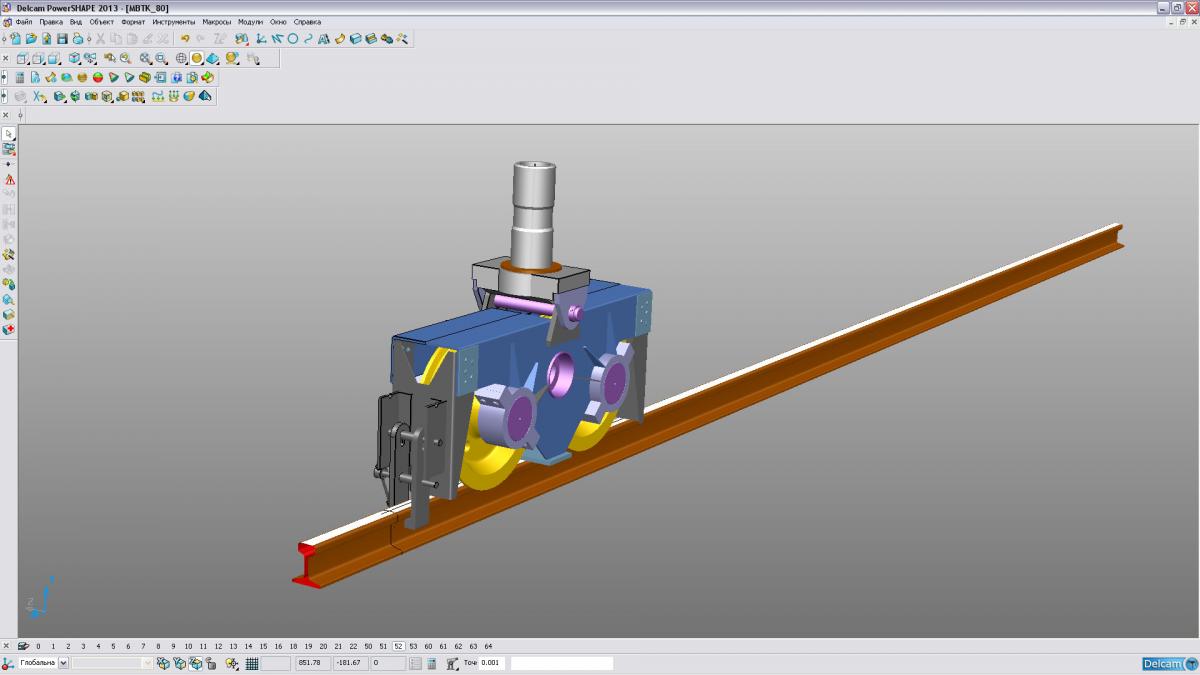Click the tolerance field 0.001

[491, 663]
